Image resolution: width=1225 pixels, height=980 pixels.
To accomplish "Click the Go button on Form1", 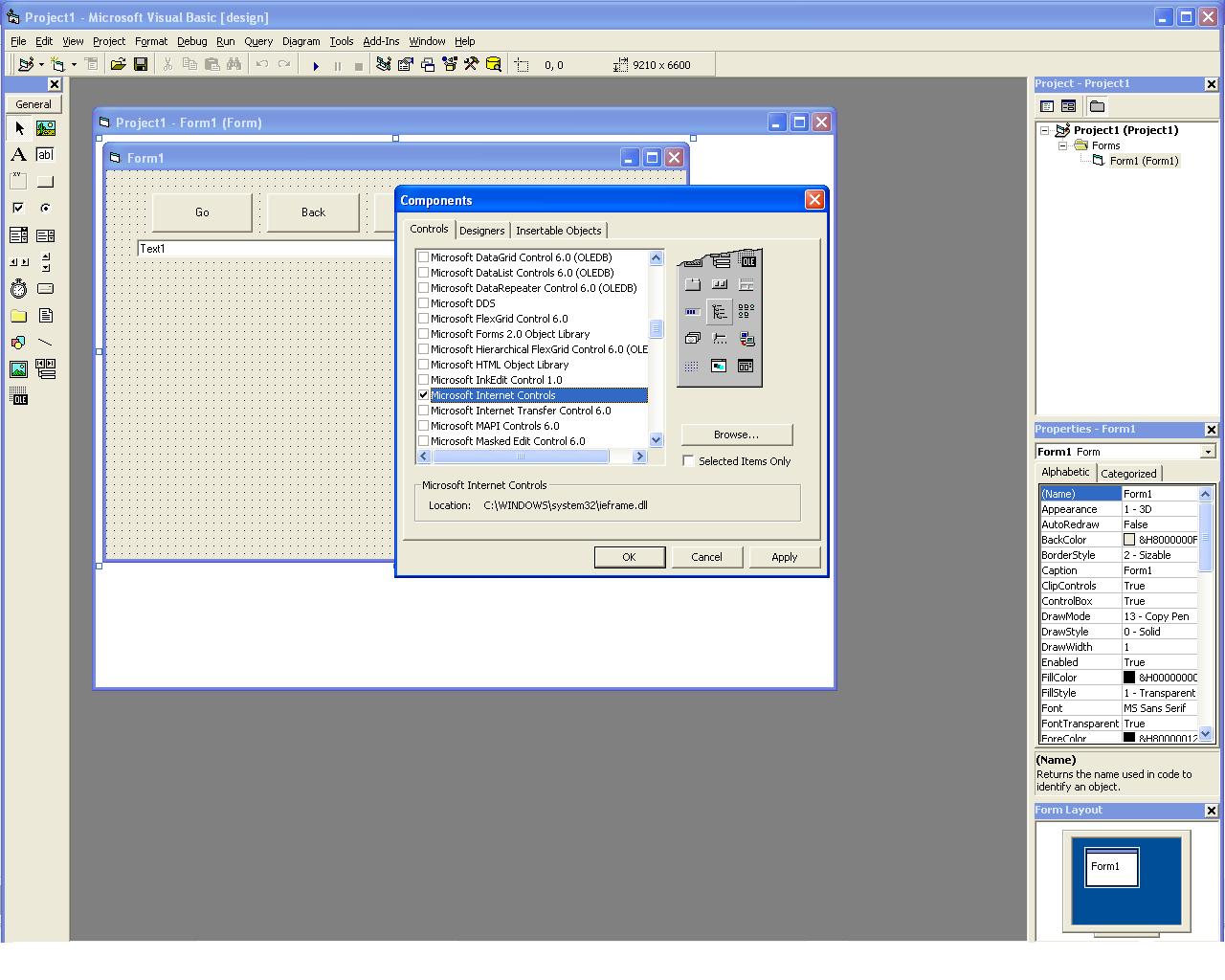I will (202, 212).
